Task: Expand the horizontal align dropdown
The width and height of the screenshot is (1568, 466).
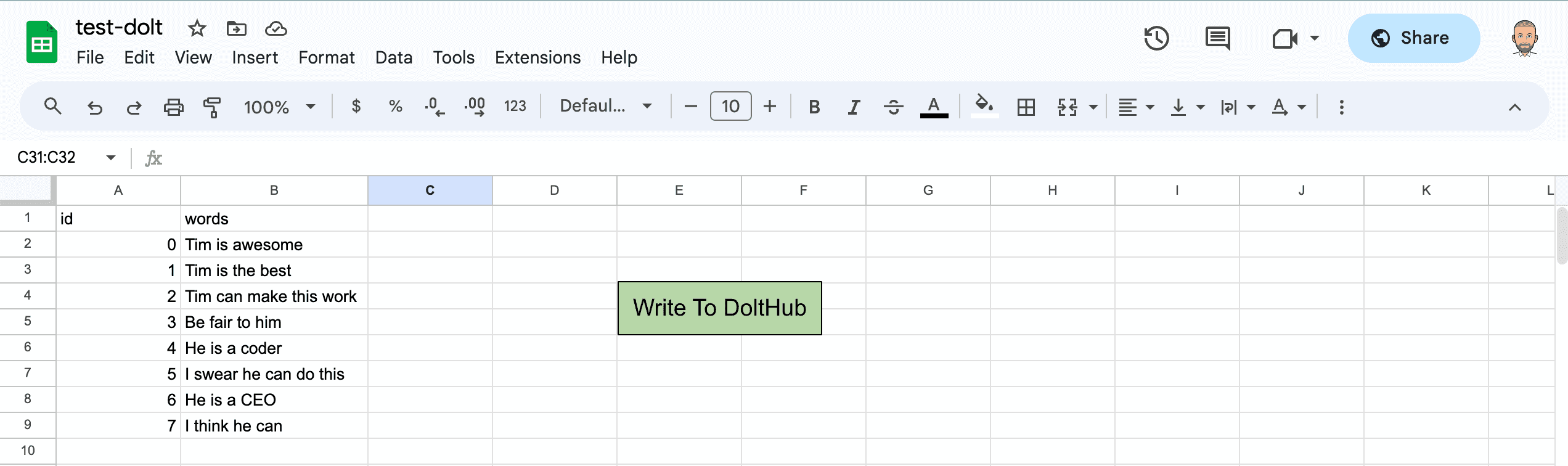Action: 1136,107
